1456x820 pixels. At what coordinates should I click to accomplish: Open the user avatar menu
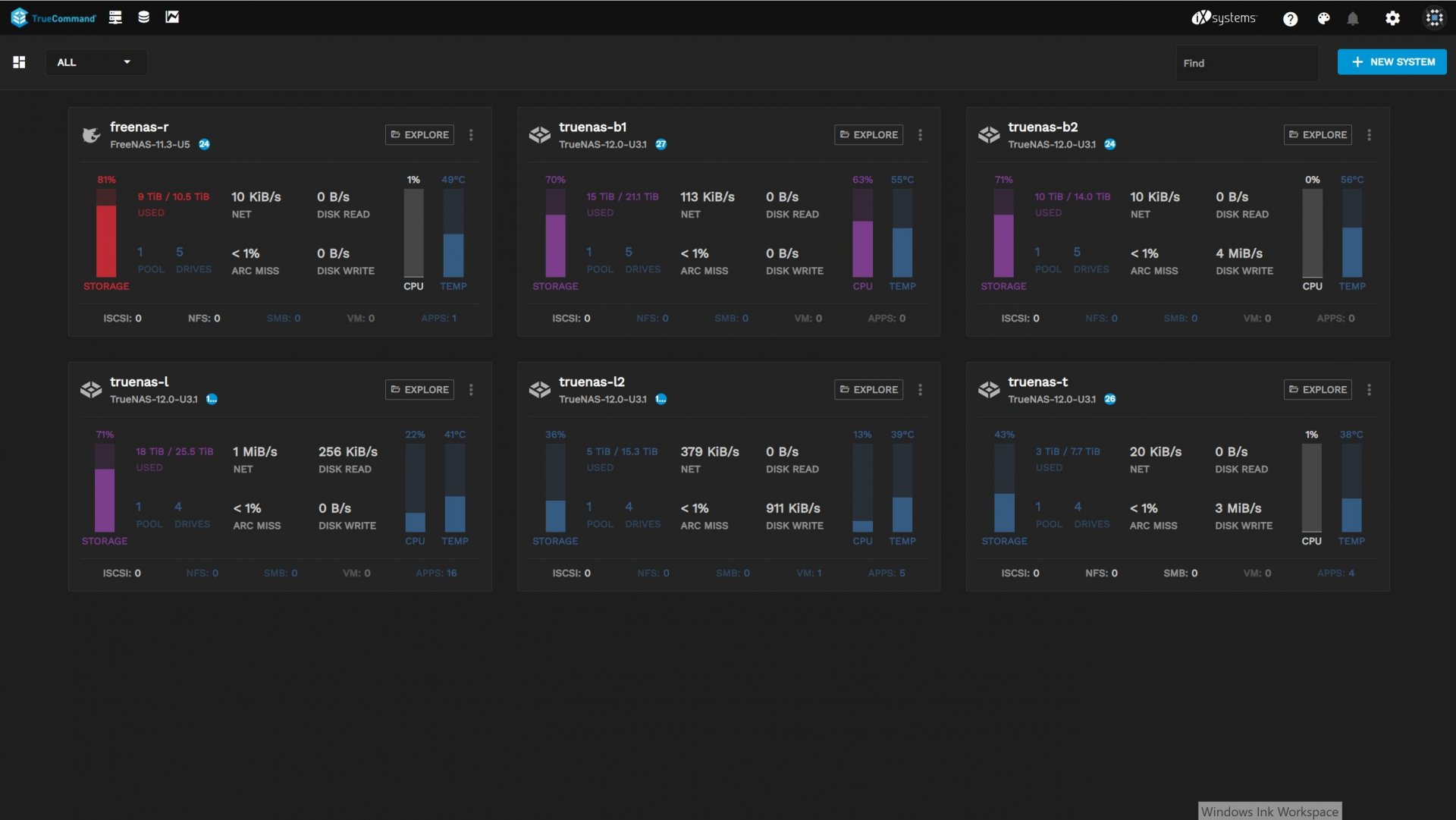click(1434, 18)
